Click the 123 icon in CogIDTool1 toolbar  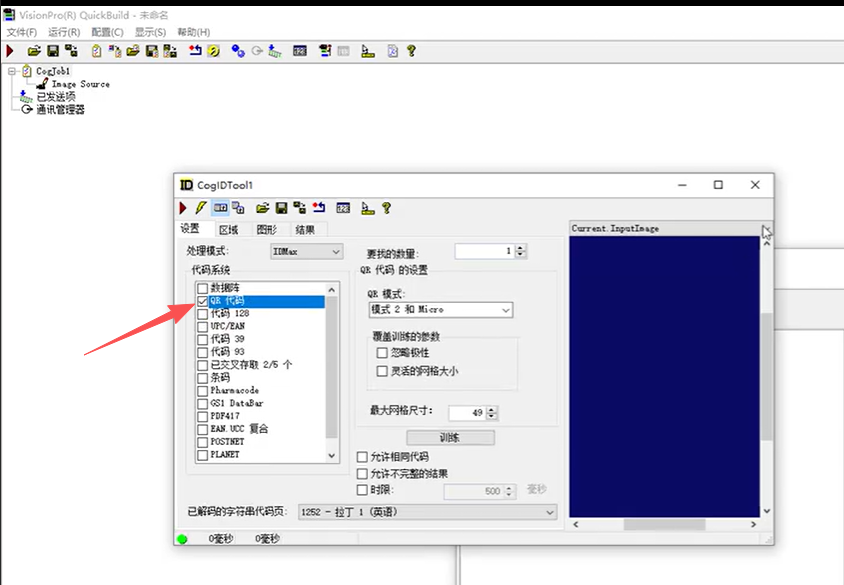343,208
